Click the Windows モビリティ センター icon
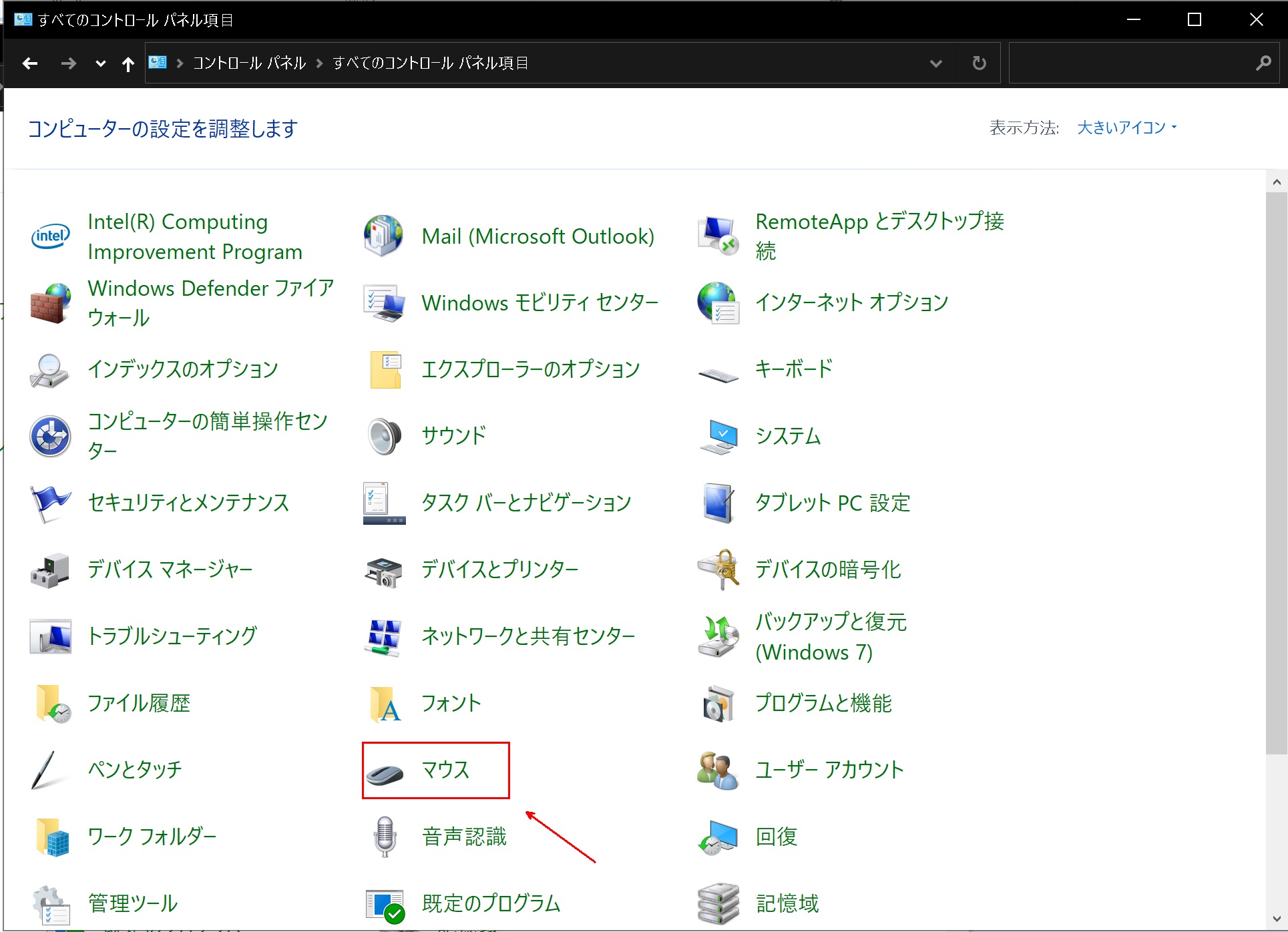1288x932 pixels. coord(384,303)
